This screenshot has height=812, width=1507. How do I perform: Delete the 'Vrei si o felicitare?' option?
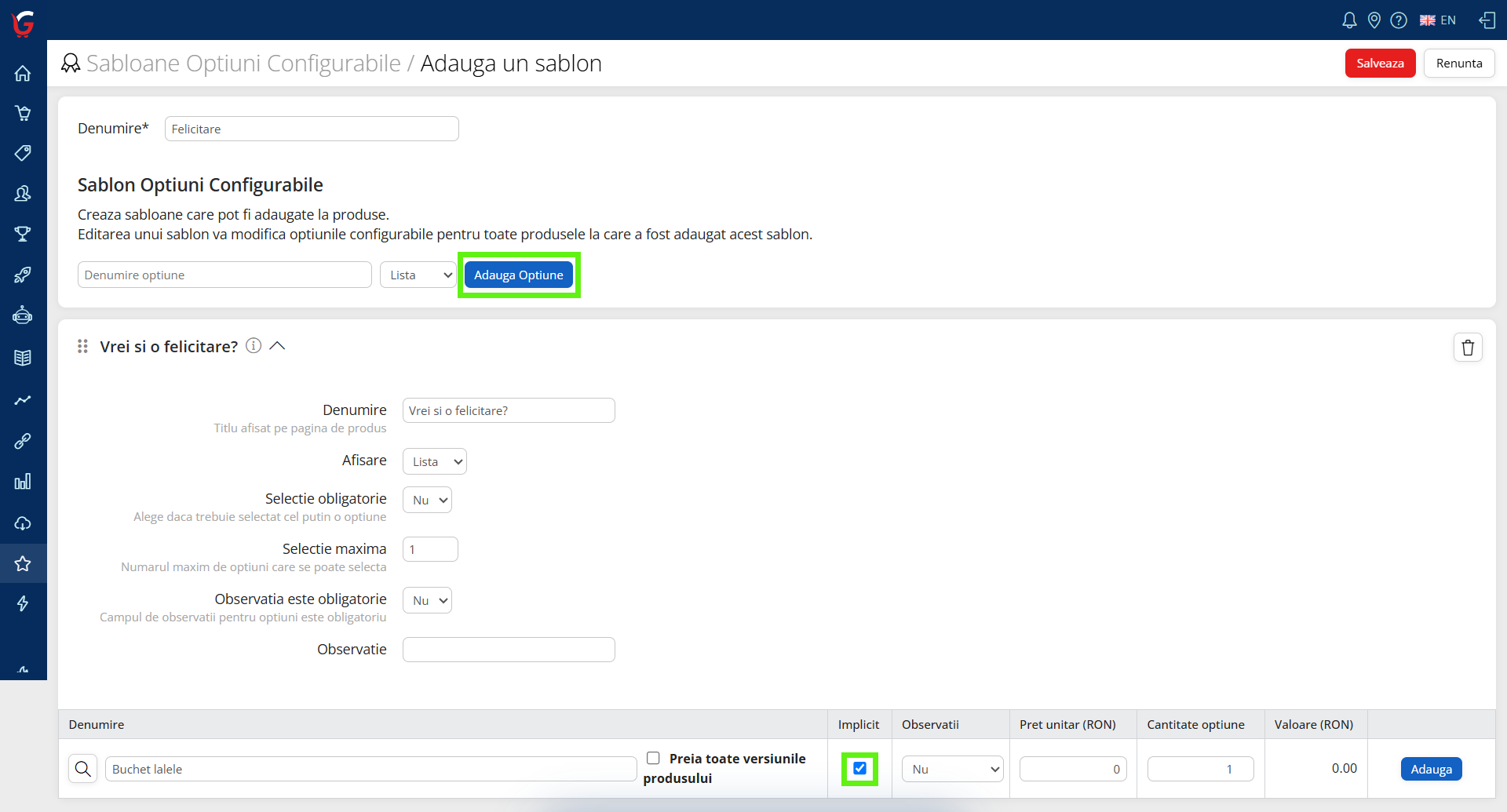(x=1468, y=348)
